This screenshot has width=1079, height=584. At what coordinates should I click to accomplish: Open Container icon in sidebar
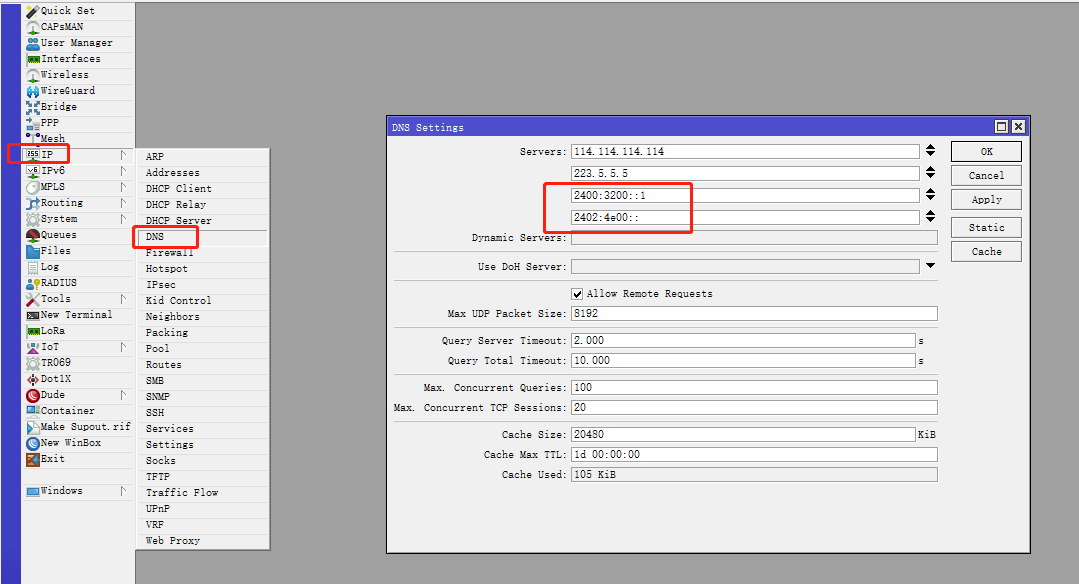coord(32,411)
